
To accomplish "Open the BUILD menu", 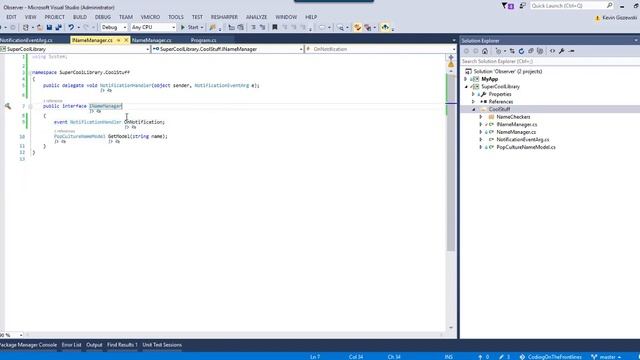I will [x=80, y=17].
